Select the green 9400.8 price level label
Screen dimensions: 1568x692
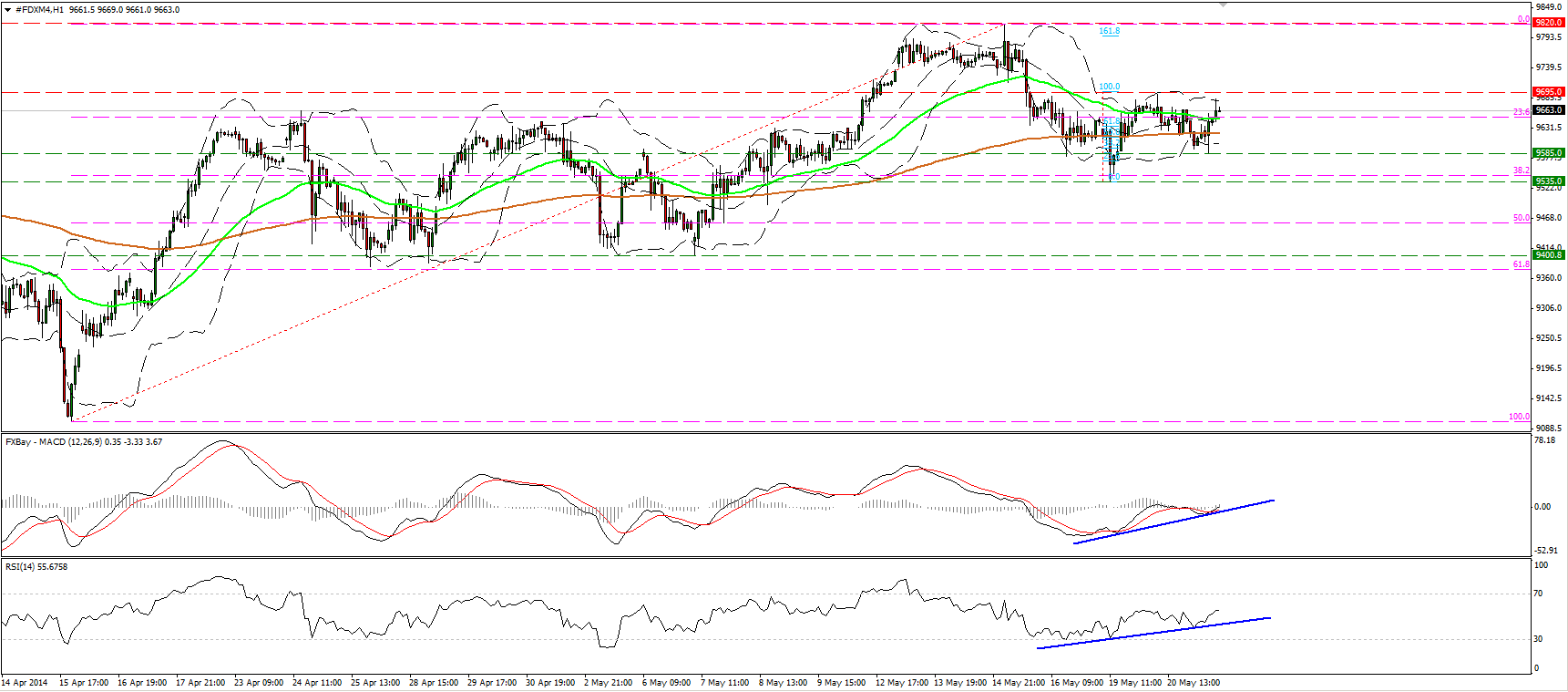click(1549, 255)
